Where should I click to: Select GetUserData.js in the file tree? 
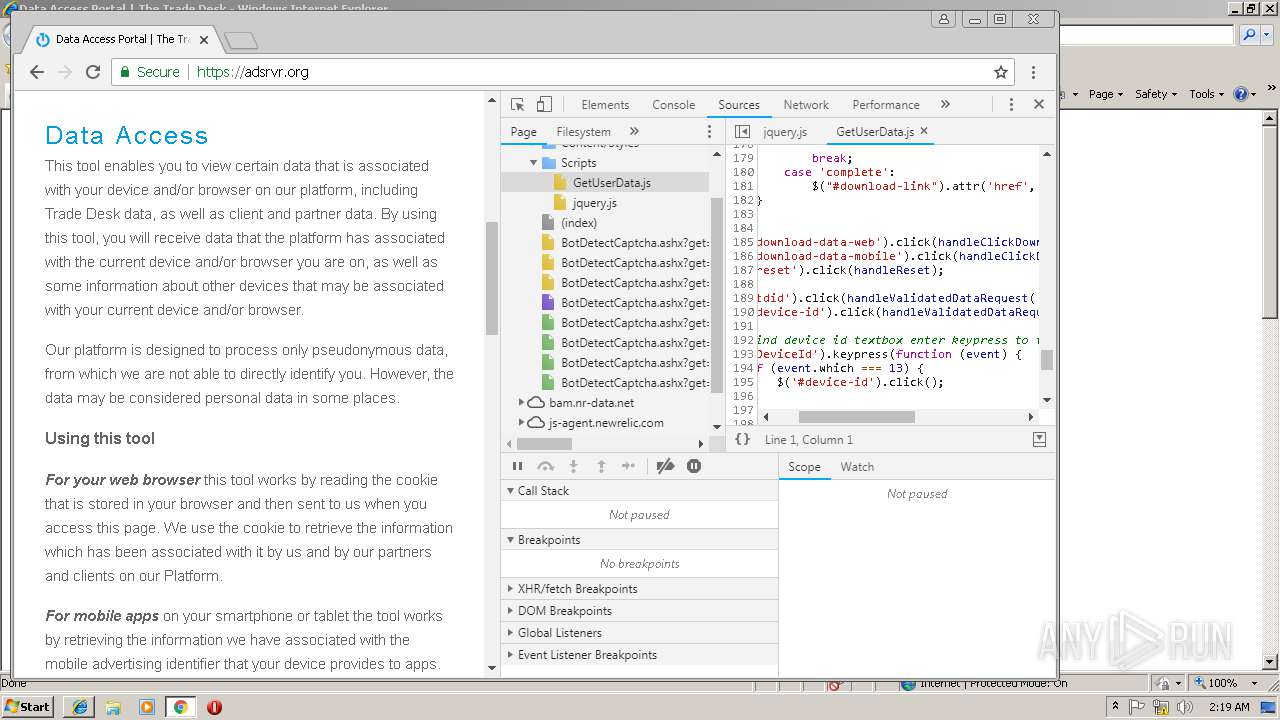(x=611, y=183)
